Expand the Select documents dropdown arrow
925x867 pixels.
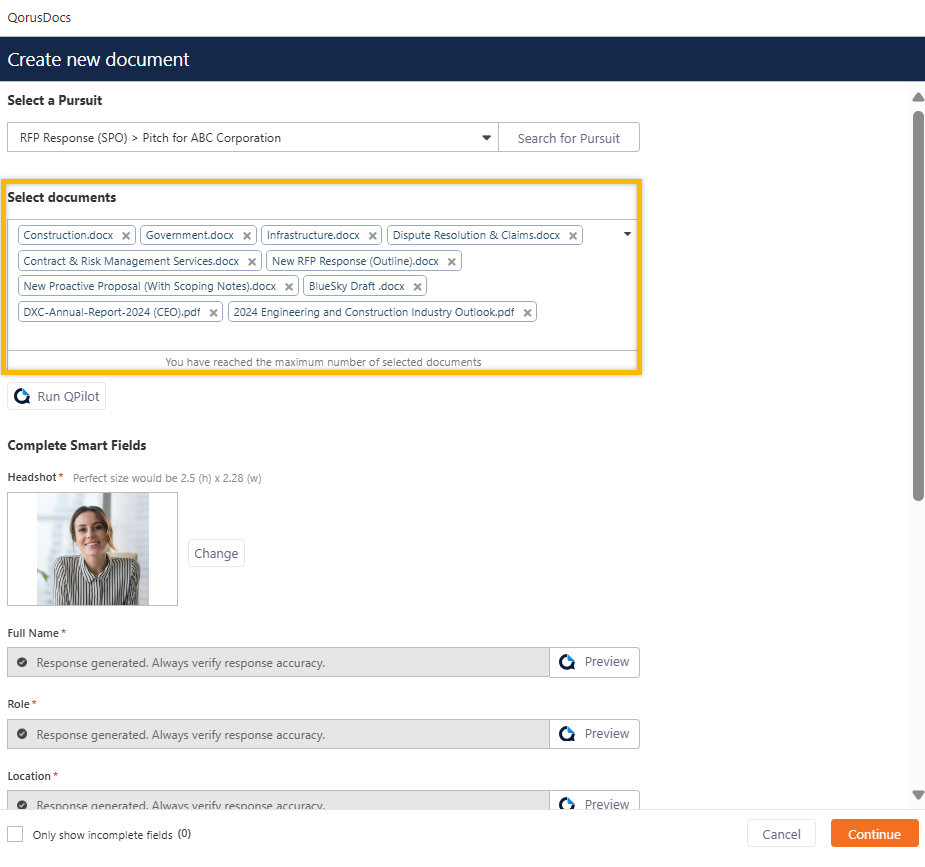[627, 234]
